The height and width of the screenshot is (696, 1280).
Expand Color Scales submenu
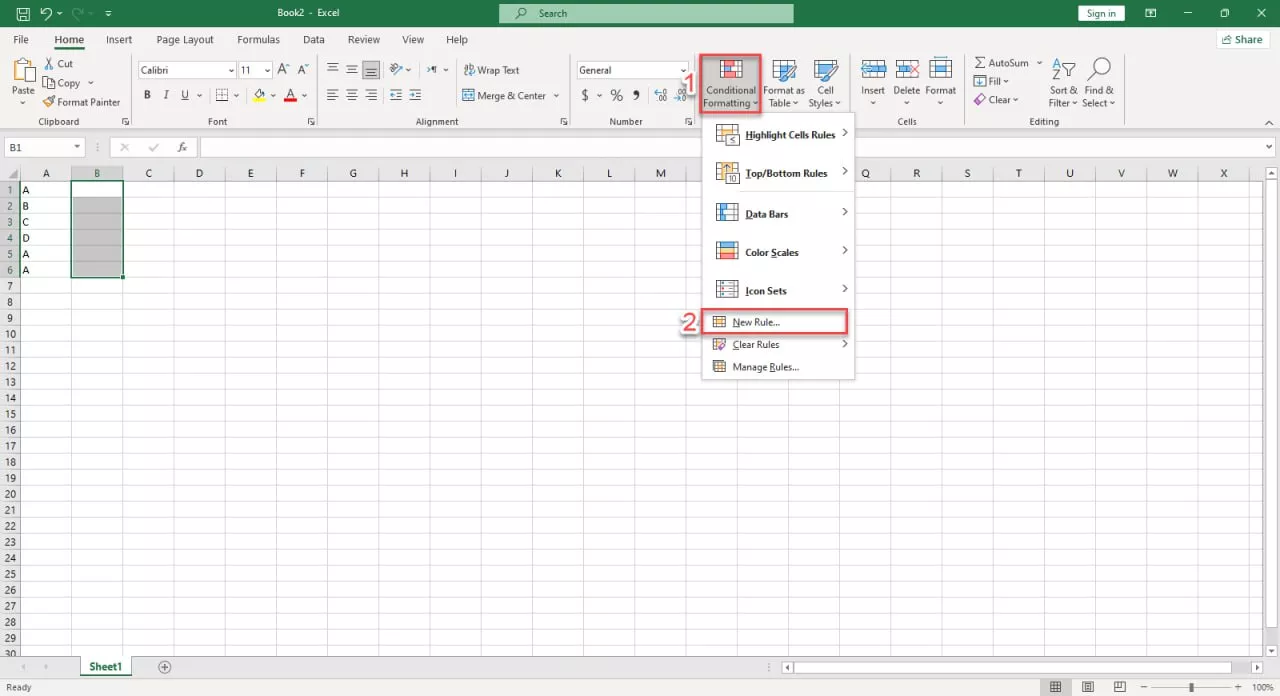click(x=778, y=252)
